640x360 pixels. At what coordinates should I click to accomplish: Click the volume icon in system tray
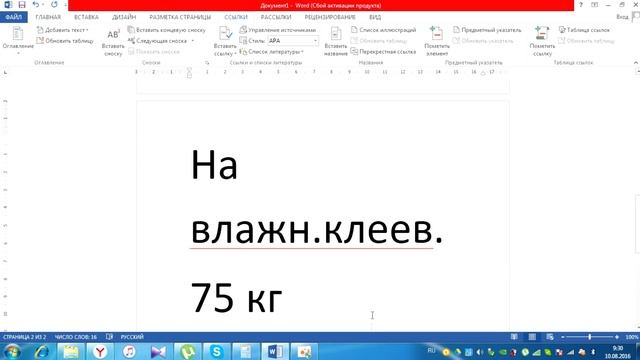tap(479, 352)
